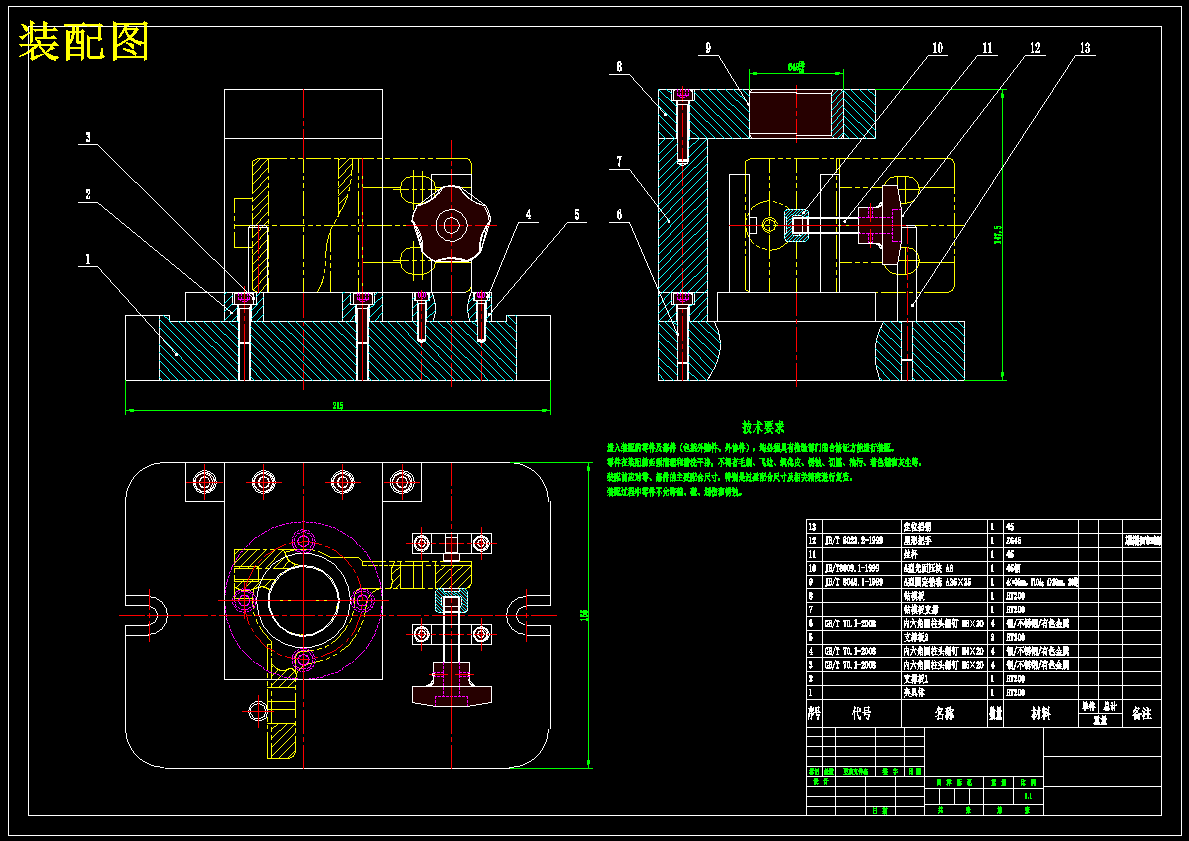Click balloon number 11 above the side view
Viewport: 1189px width, 841px height.
(987, 49)
